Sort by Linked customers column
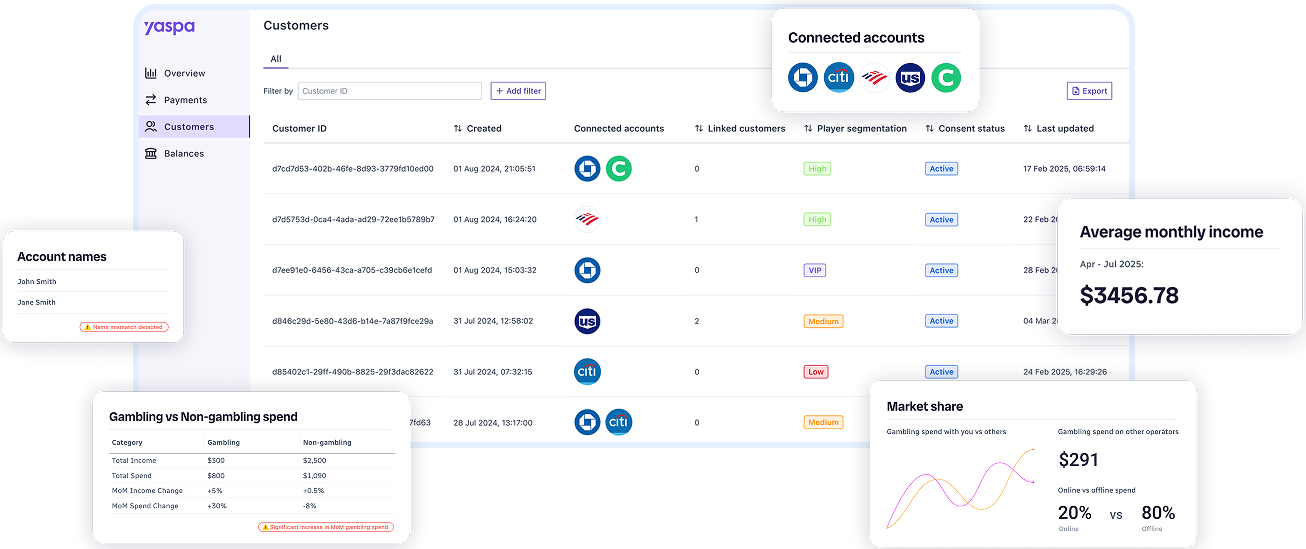1306x549 pixels. pos(740,129)
